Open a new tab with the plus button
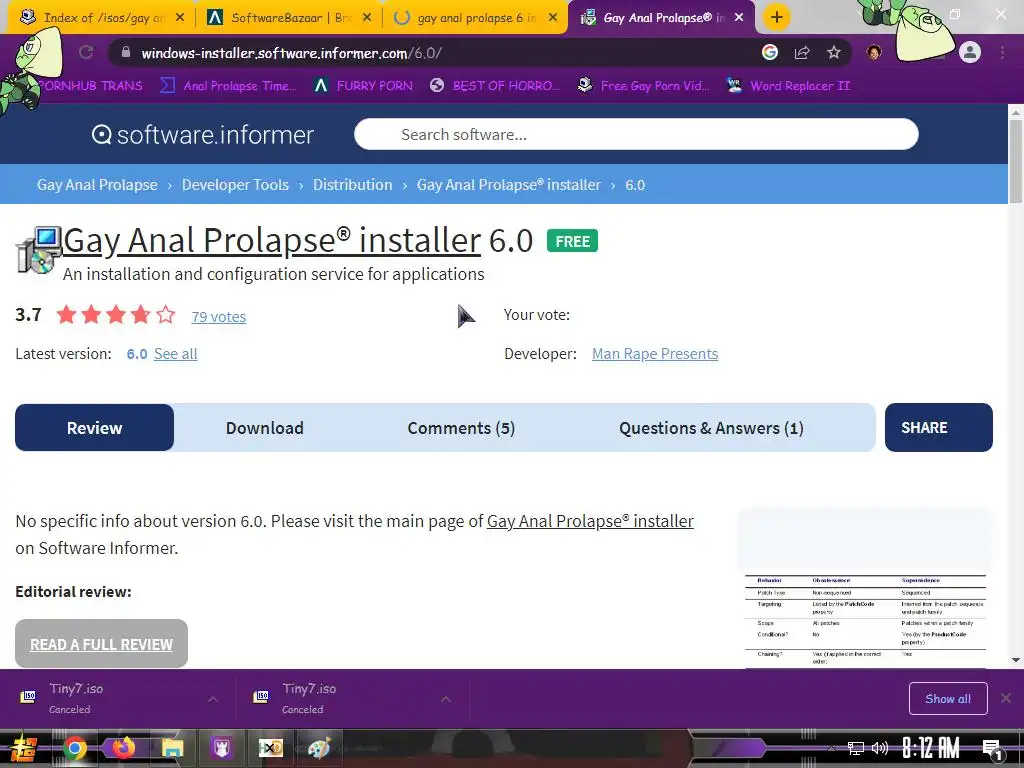Image resolution: width=1024 pixels, height=768 pixels. tap(776, 17)
